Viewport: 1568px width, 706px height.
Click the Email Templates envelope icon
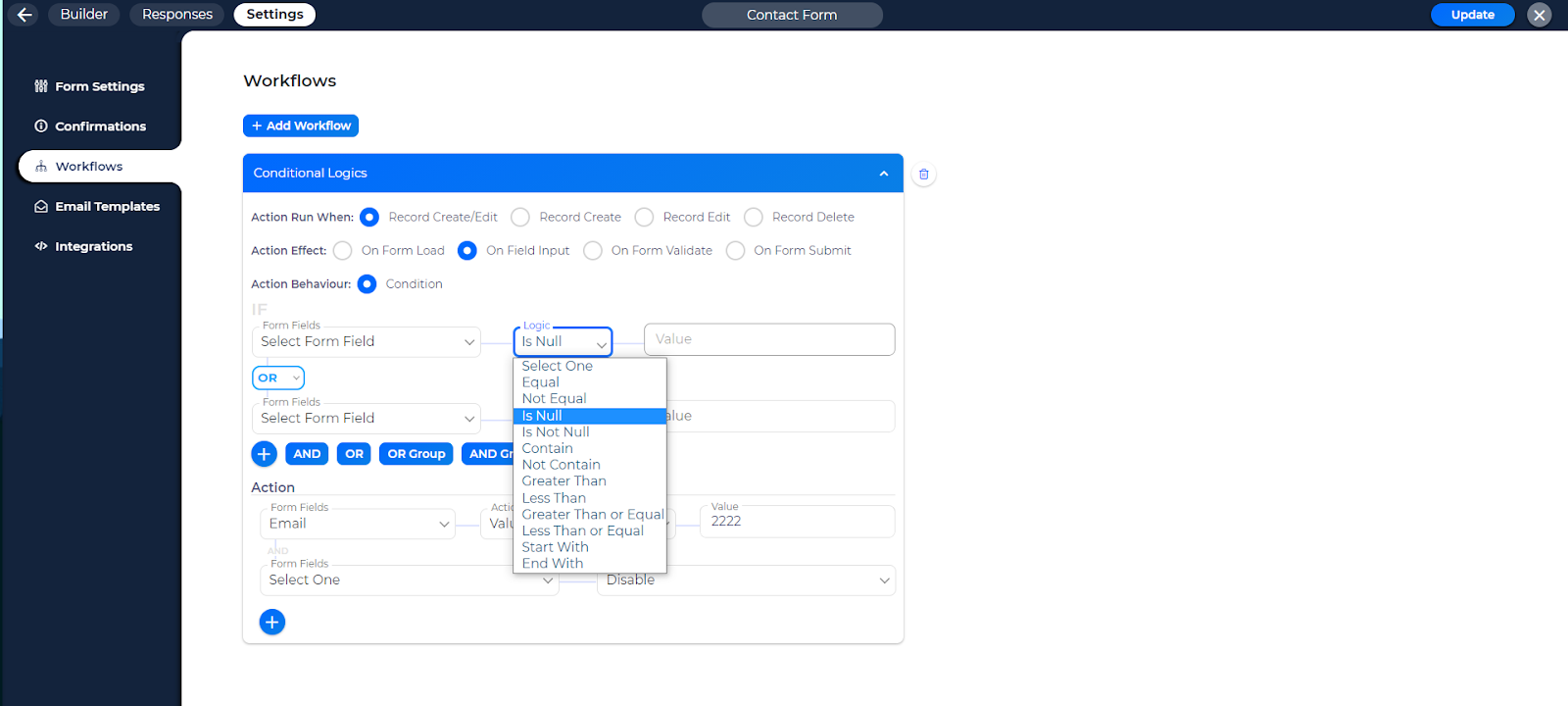coord(41,207)
